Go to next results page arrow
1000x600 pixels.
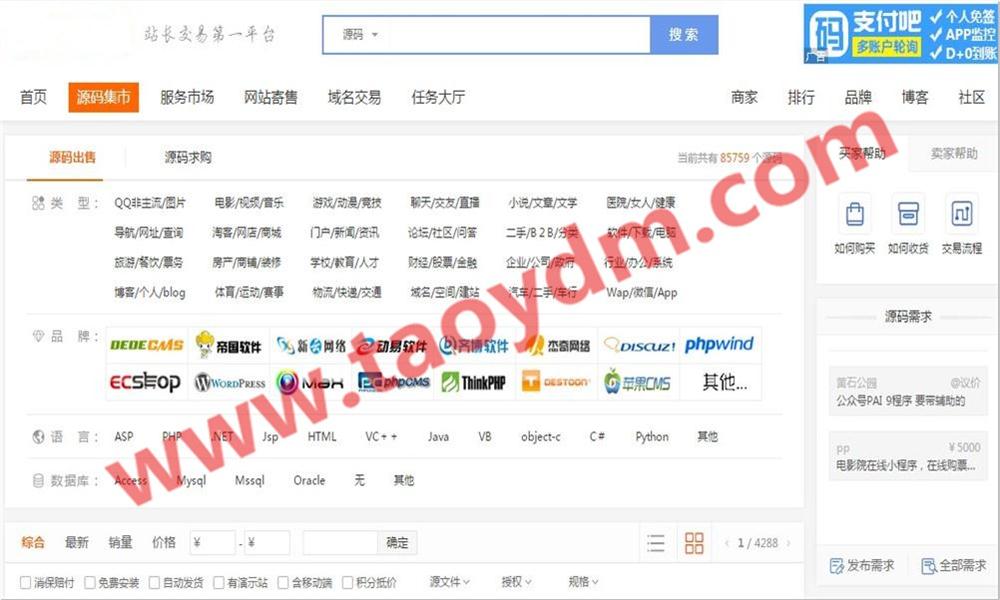click(789, 543)
